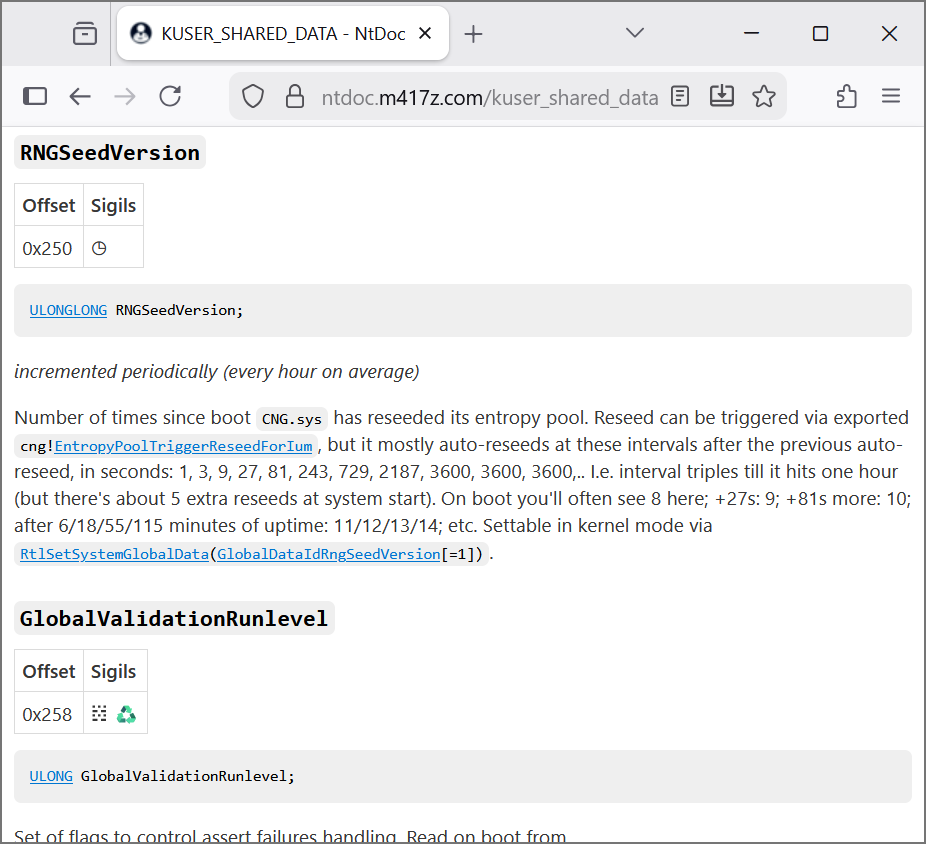The width and height of the screenshot is (926, 844).
Task: Close the browser window
Action: tap(889, 34)
